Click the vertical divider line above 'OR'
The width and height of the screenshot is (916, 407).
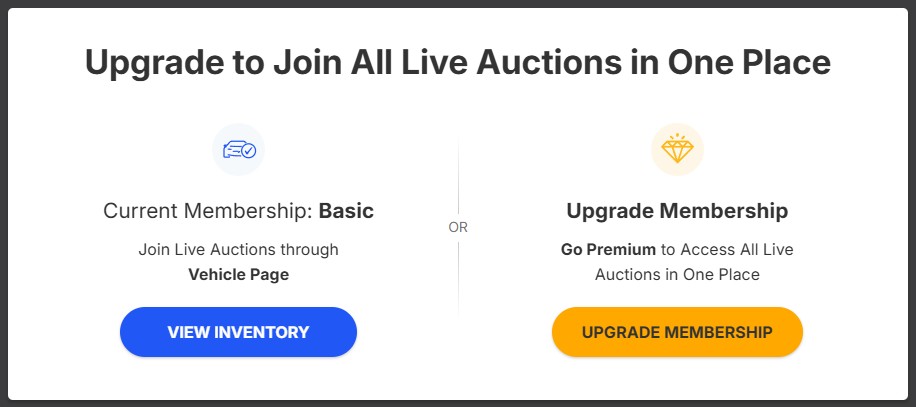pos(458,175)
